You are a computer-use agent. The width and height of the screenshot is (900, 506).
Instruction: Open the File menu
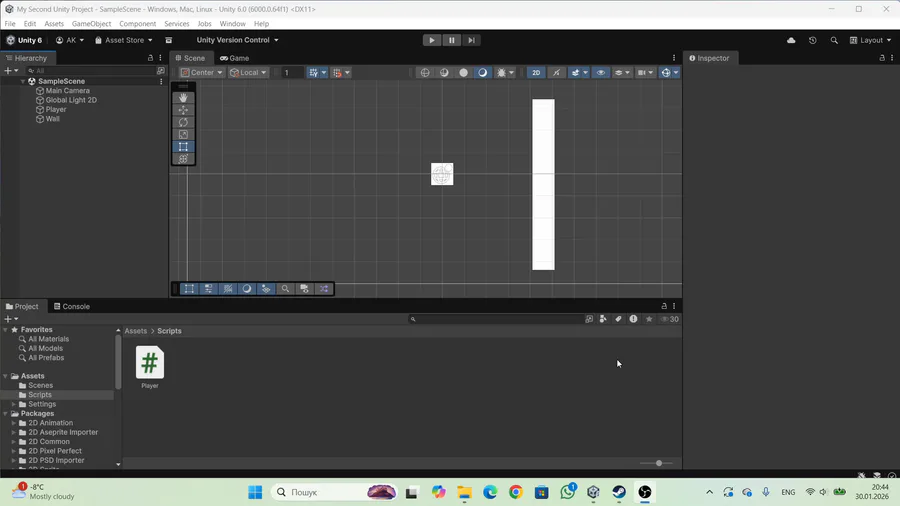point(10,24)
